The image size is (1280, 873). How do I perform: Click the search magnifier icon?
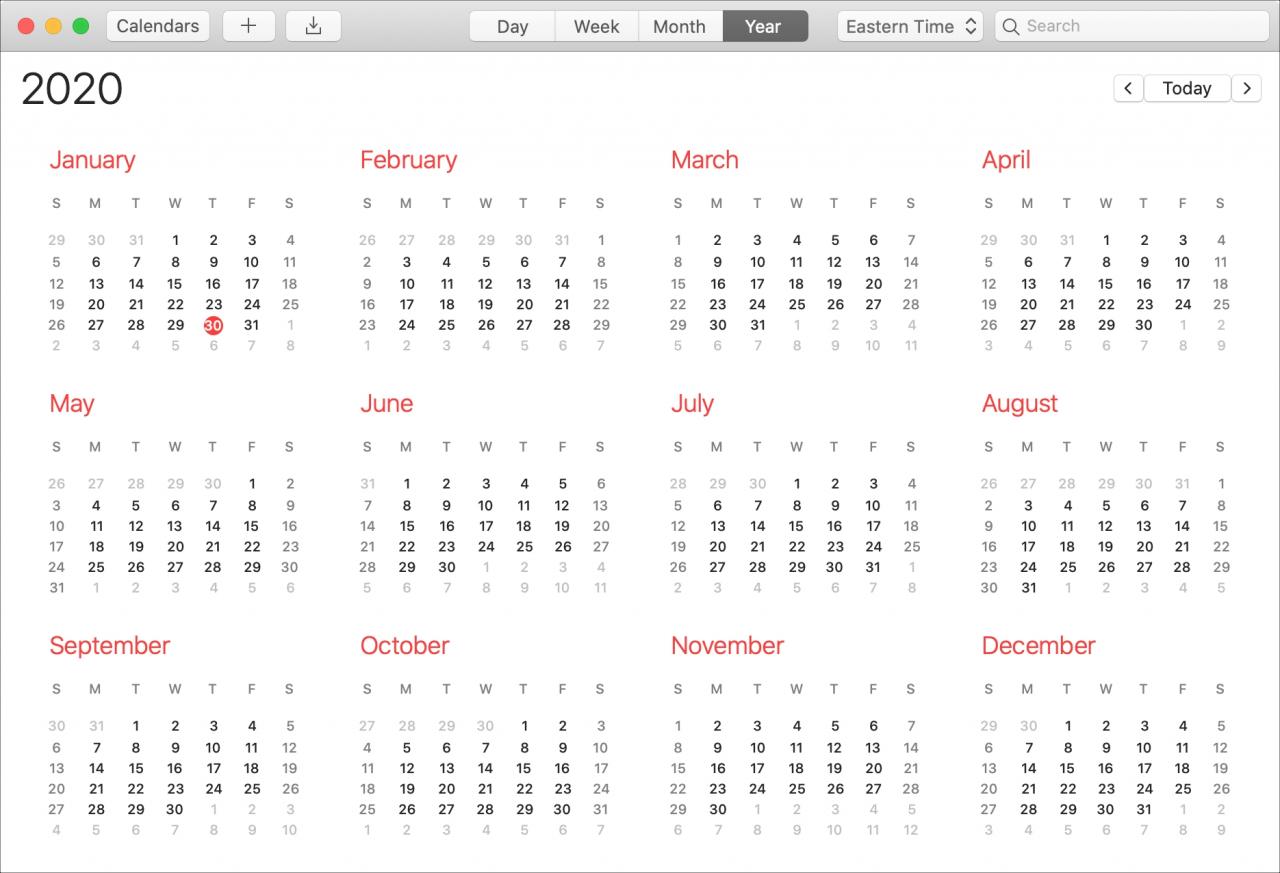(1011, 26)
